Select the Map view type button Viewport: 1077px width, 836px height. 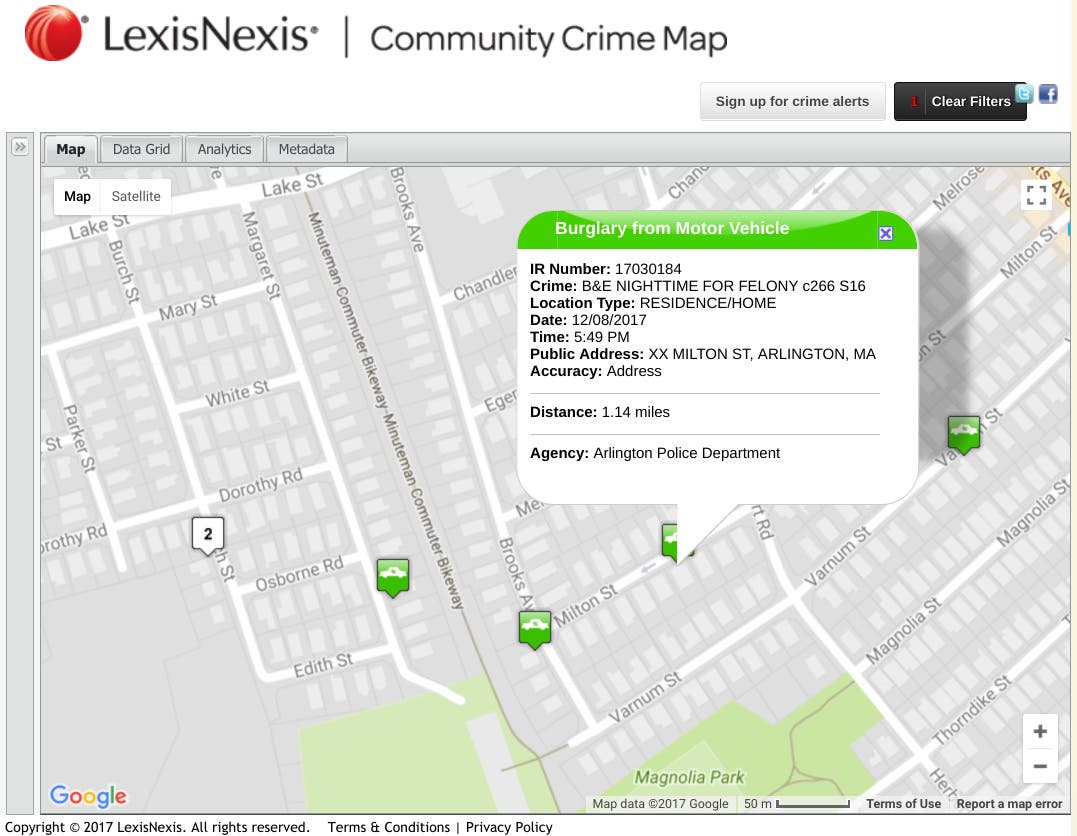[77, 196]
